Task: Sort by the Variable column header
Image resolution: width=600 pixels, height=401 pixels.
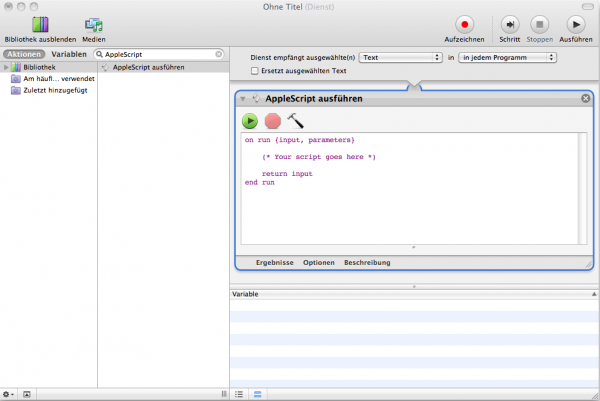Action: click(414, 294)
